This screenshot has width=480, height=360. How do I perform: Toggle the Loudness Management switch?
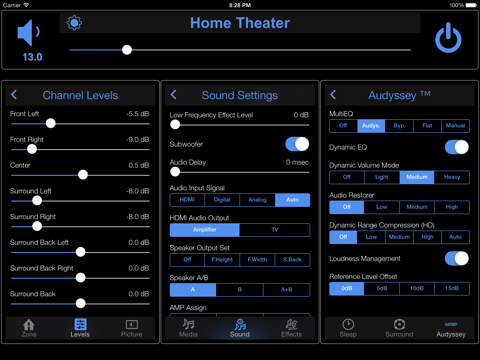457,258
